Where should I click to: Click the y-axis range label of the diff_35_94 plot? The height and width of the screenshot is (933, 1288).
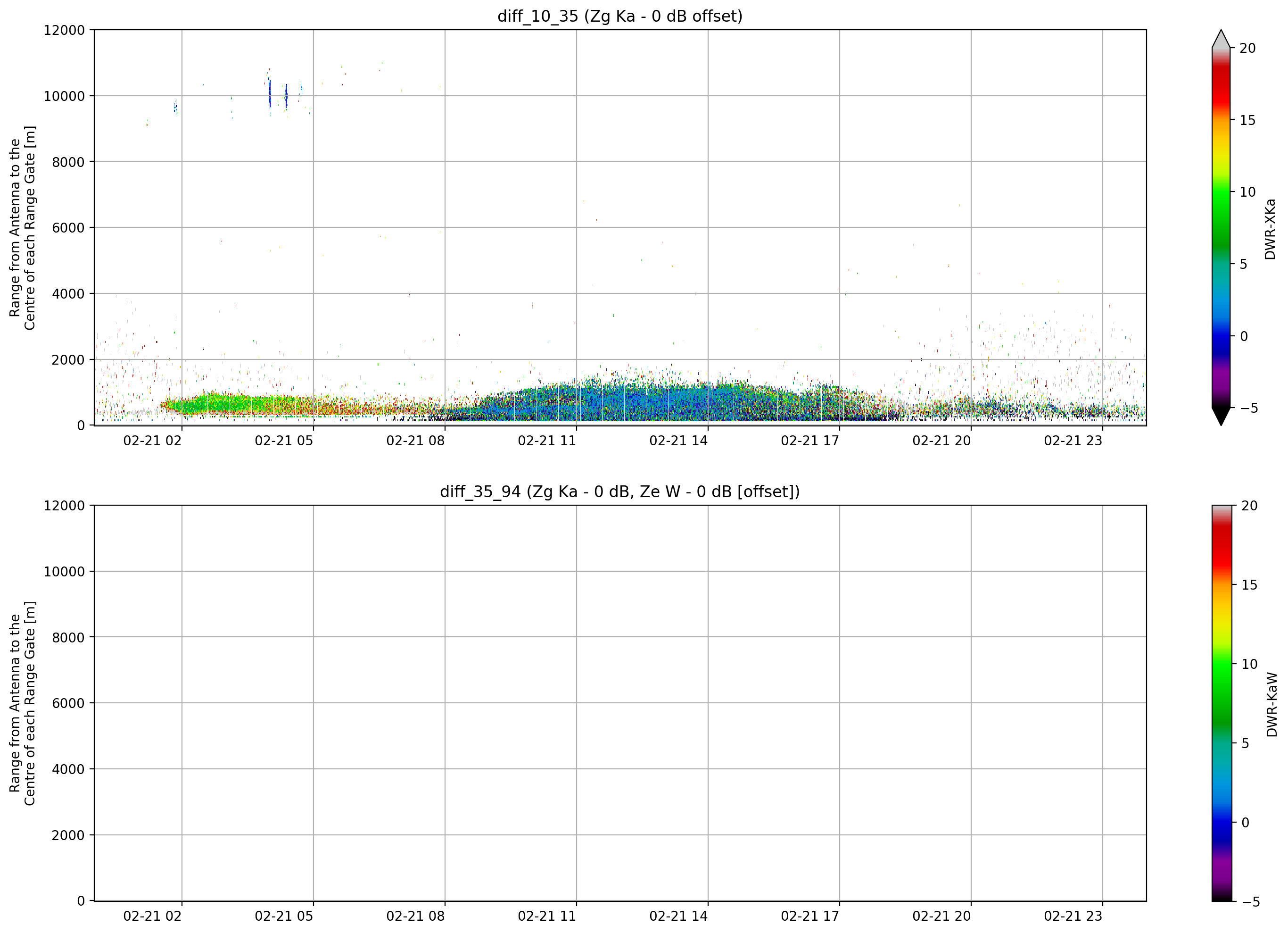pyautogui.click(x=23, y=703)
